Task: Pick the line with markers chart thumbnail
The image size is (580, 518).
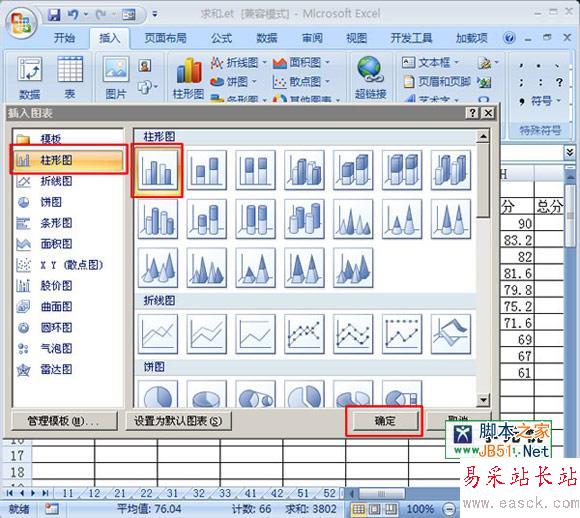Action: pyautogui.click(x=304, y=334)
